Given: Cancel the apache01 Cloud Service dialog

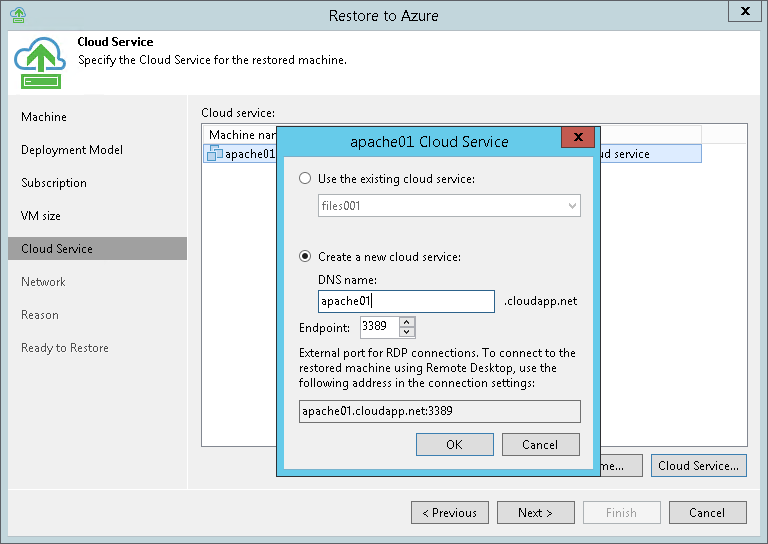Looking at the screenshot, I should (x=541, y=445).
